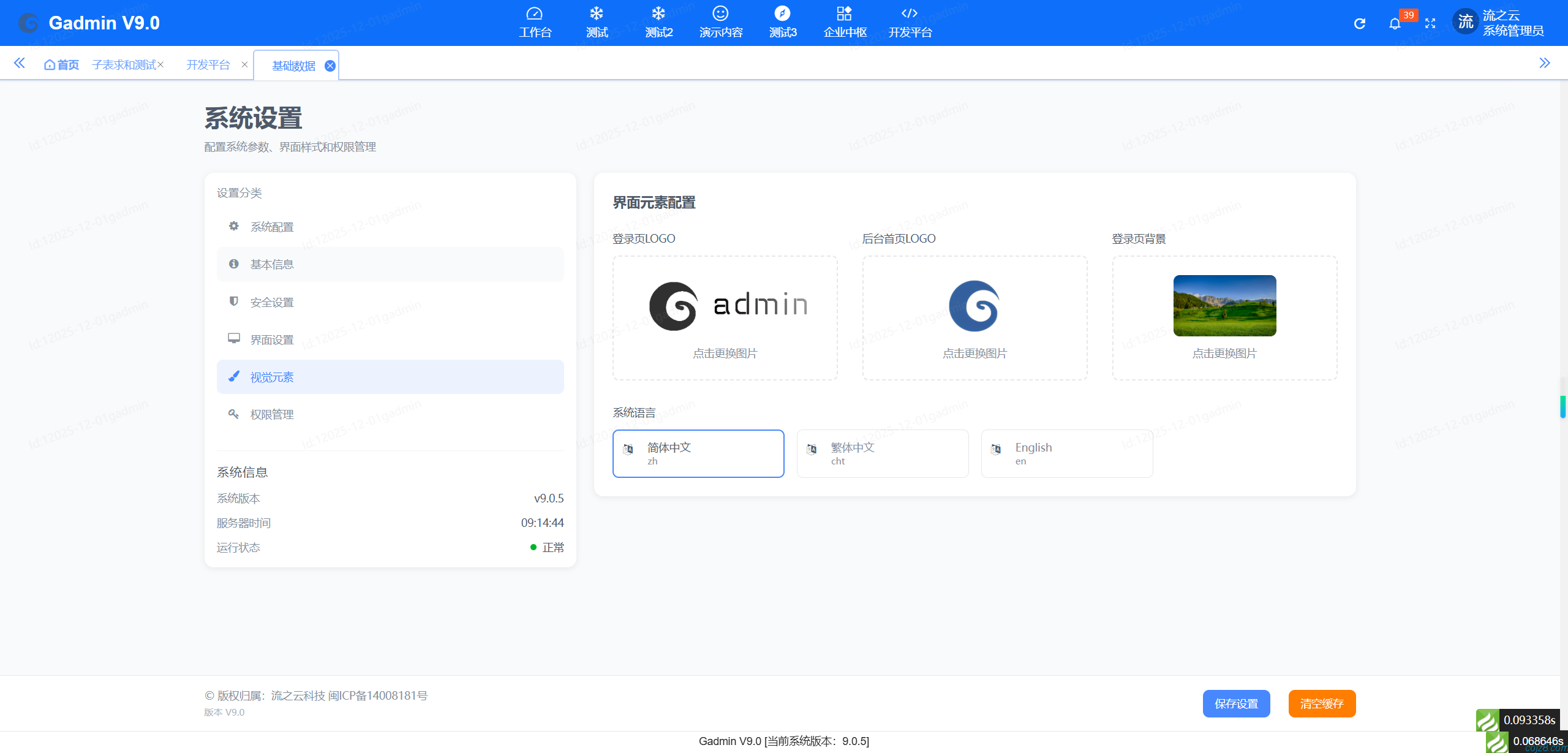Change the 登录页背景 landscape image

point(1224,306)
